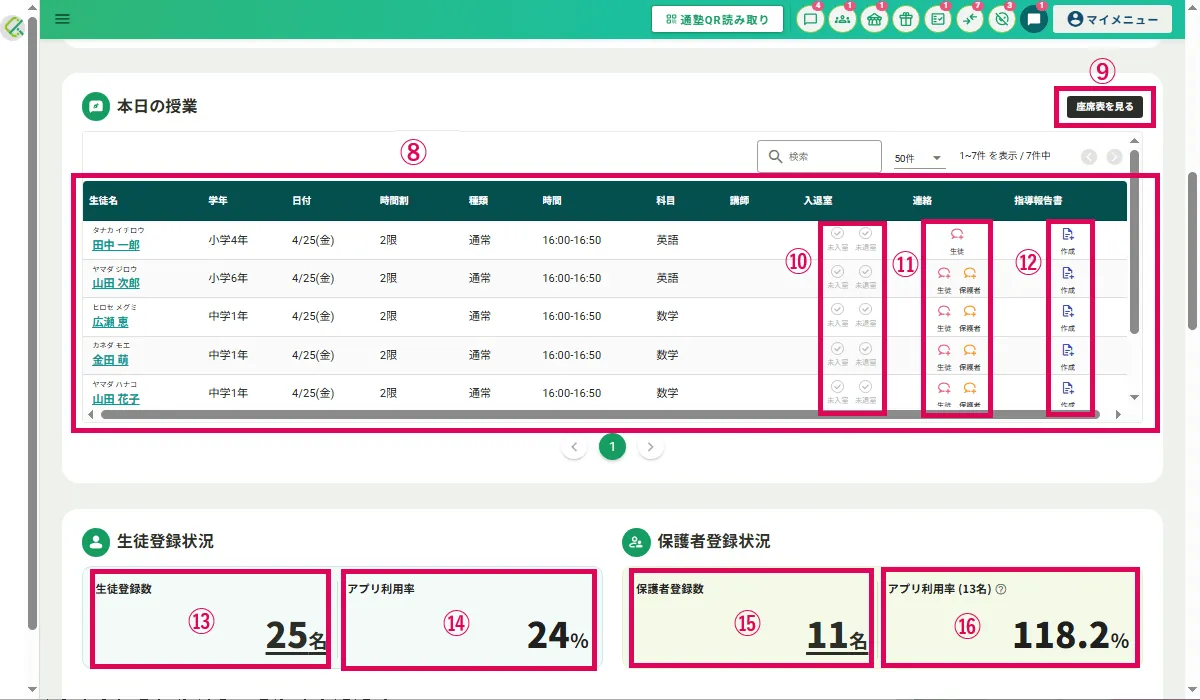This screenshot has width=1200, height=700.
Task: Create report icon for 広瀬 恵
Action: pyautogui.click(x=1068, y=311)
